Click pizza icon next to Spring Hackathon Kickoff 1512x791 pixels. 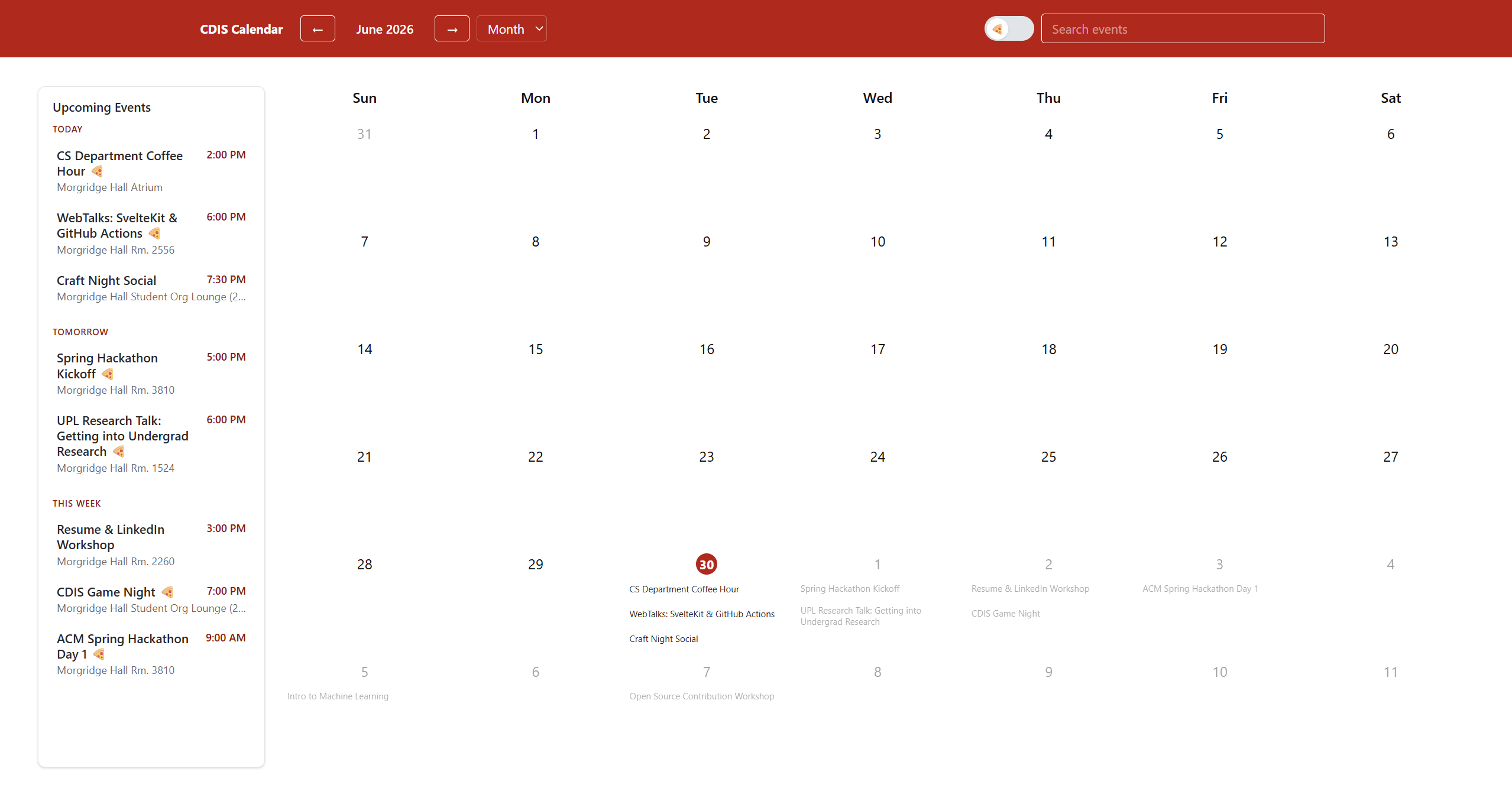pos(108,374)
